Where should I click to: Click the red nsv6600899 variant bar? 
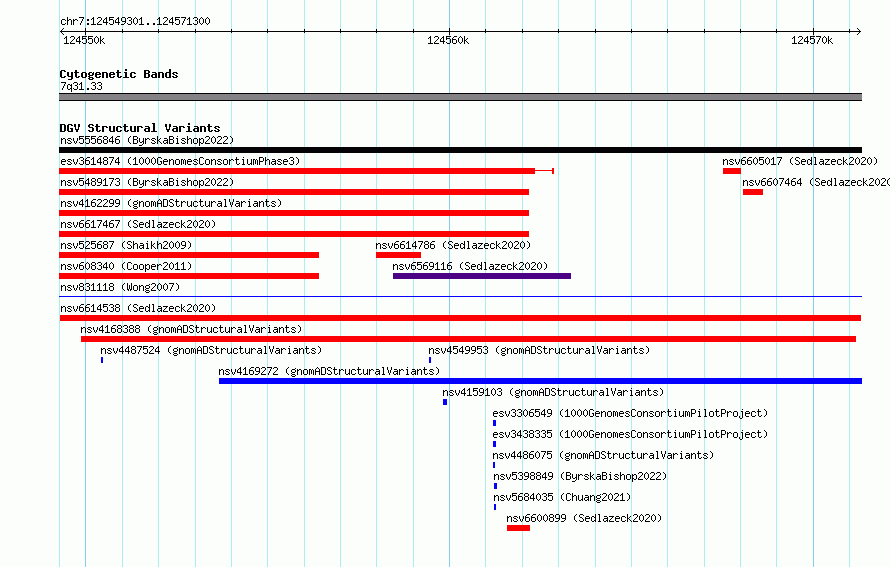pyautogui.click(x=518, y=528)
